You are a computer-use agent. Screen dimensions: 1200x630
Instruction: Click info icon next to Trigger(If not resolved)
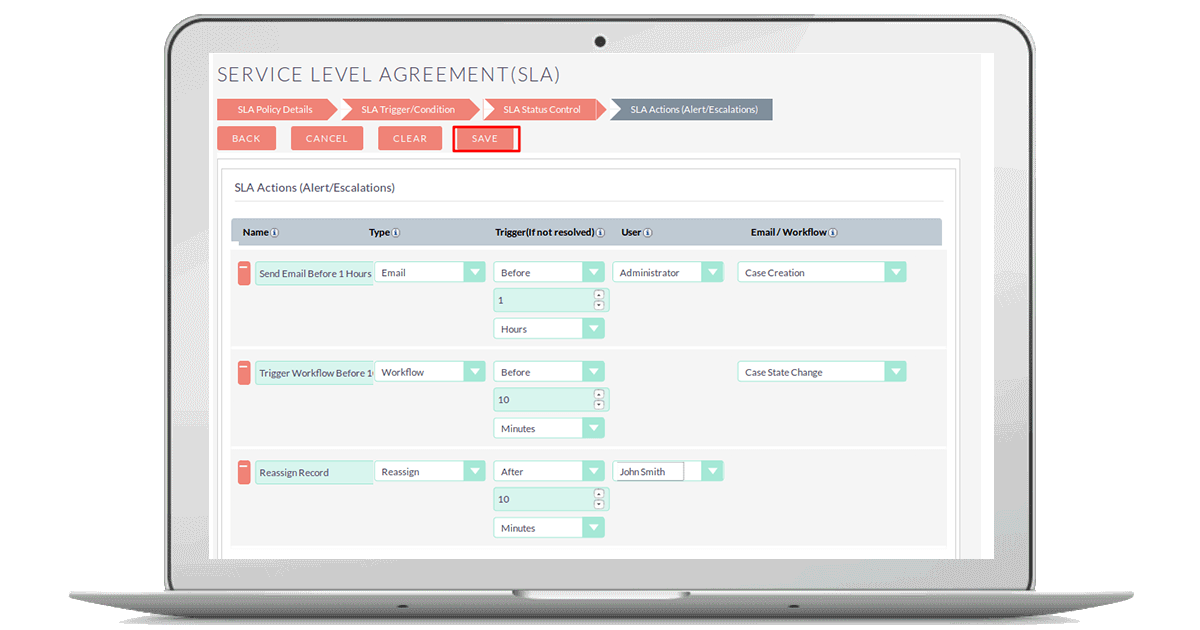601,233
